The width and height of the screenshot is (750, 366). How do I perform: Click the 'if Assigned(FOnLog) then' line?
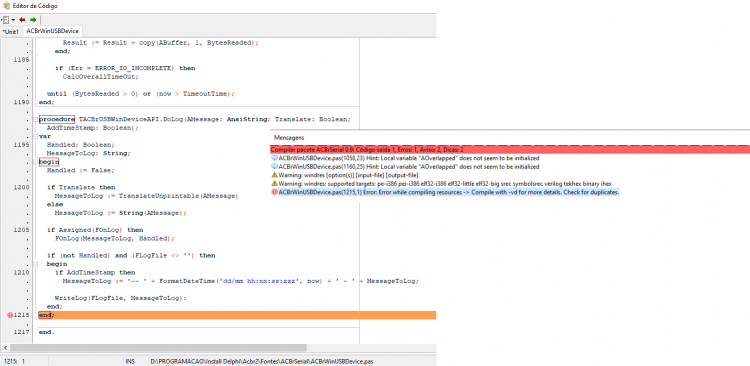tap(95, 230)
